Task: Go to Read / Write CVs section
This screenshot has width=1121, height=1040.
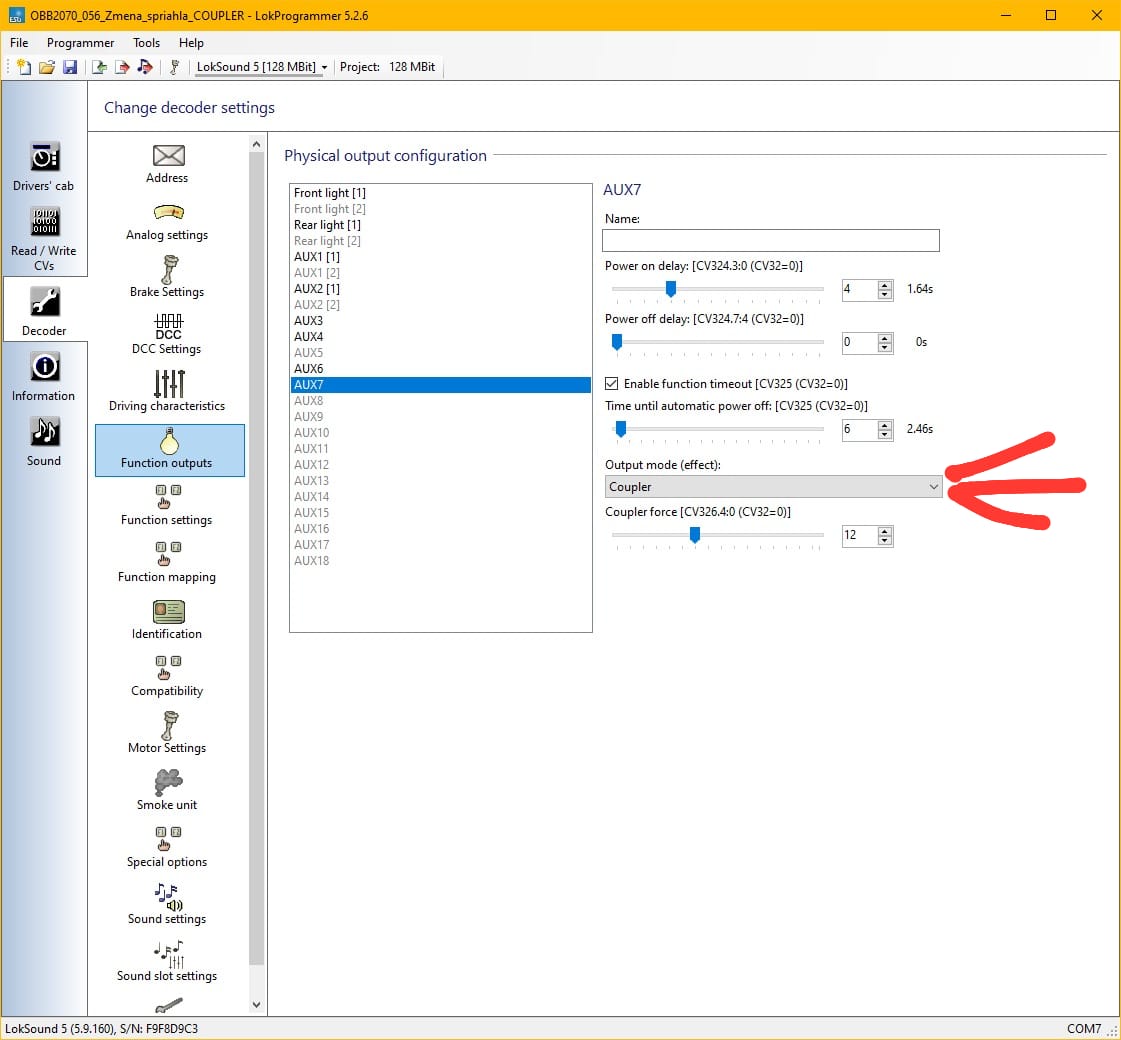Action: point(44,237)
